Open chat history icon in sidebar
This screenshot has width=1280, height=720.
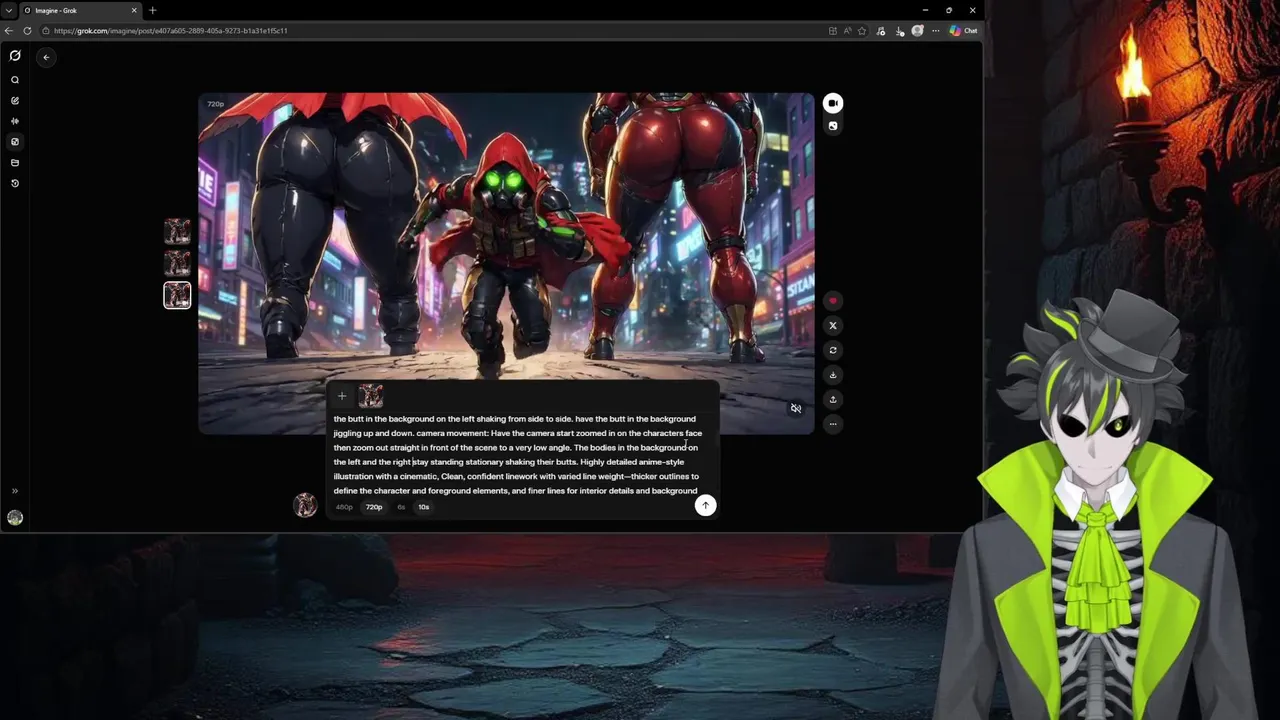click(15, 183)
